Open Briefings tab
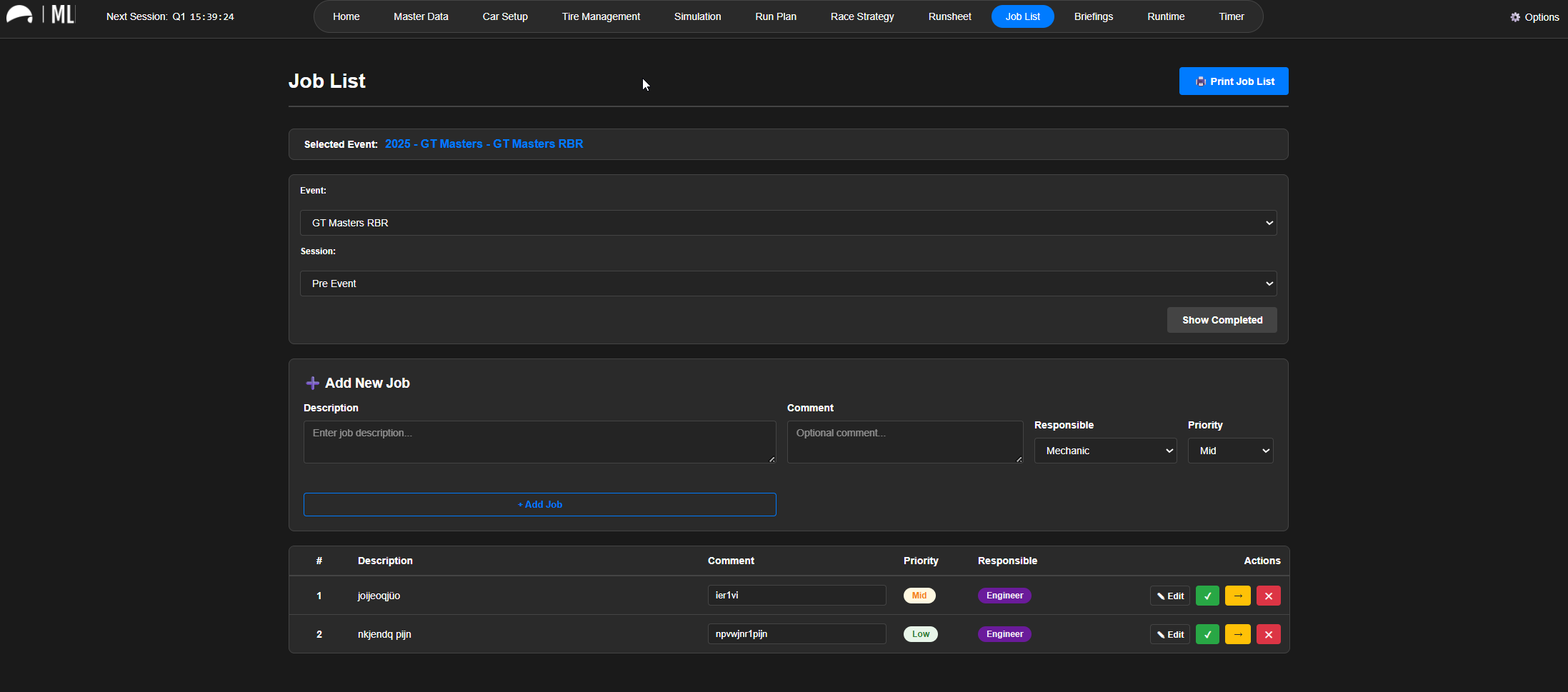Screen dimensions: 1568x692 1094,16
